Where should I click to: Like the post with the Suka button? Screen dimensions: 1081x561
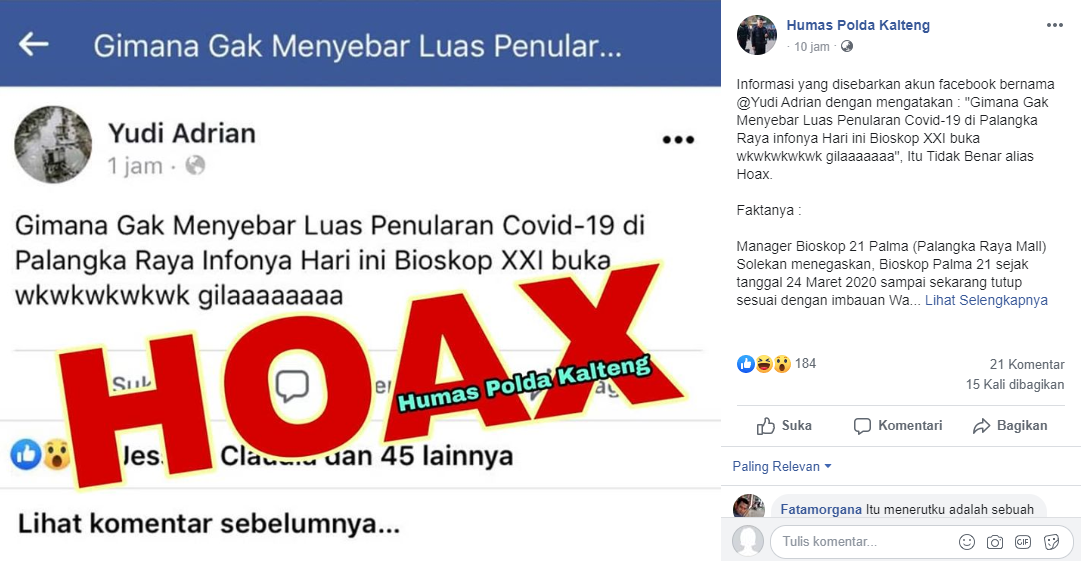click(784, 426)
